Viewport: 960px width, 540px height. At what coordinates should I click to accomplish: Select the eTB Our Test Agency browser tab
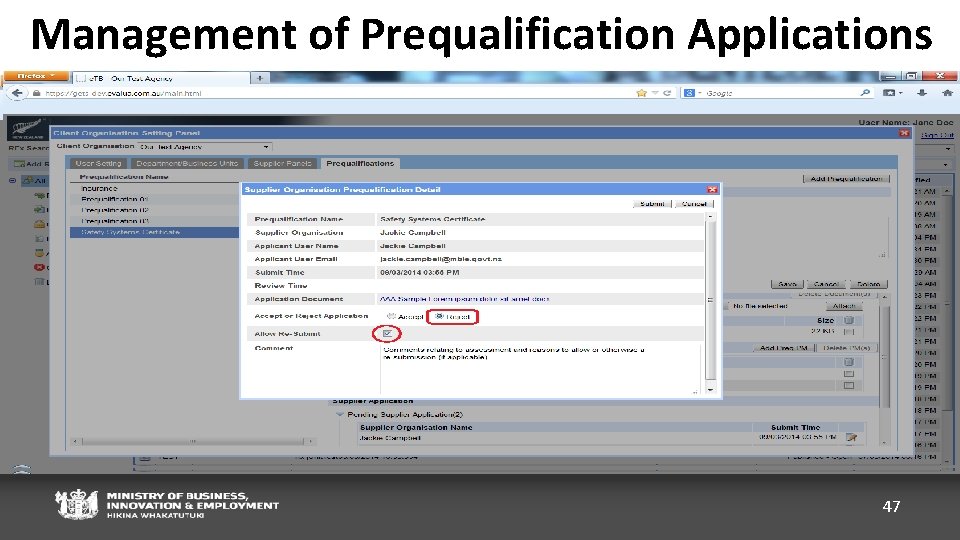tap(162, 78)
